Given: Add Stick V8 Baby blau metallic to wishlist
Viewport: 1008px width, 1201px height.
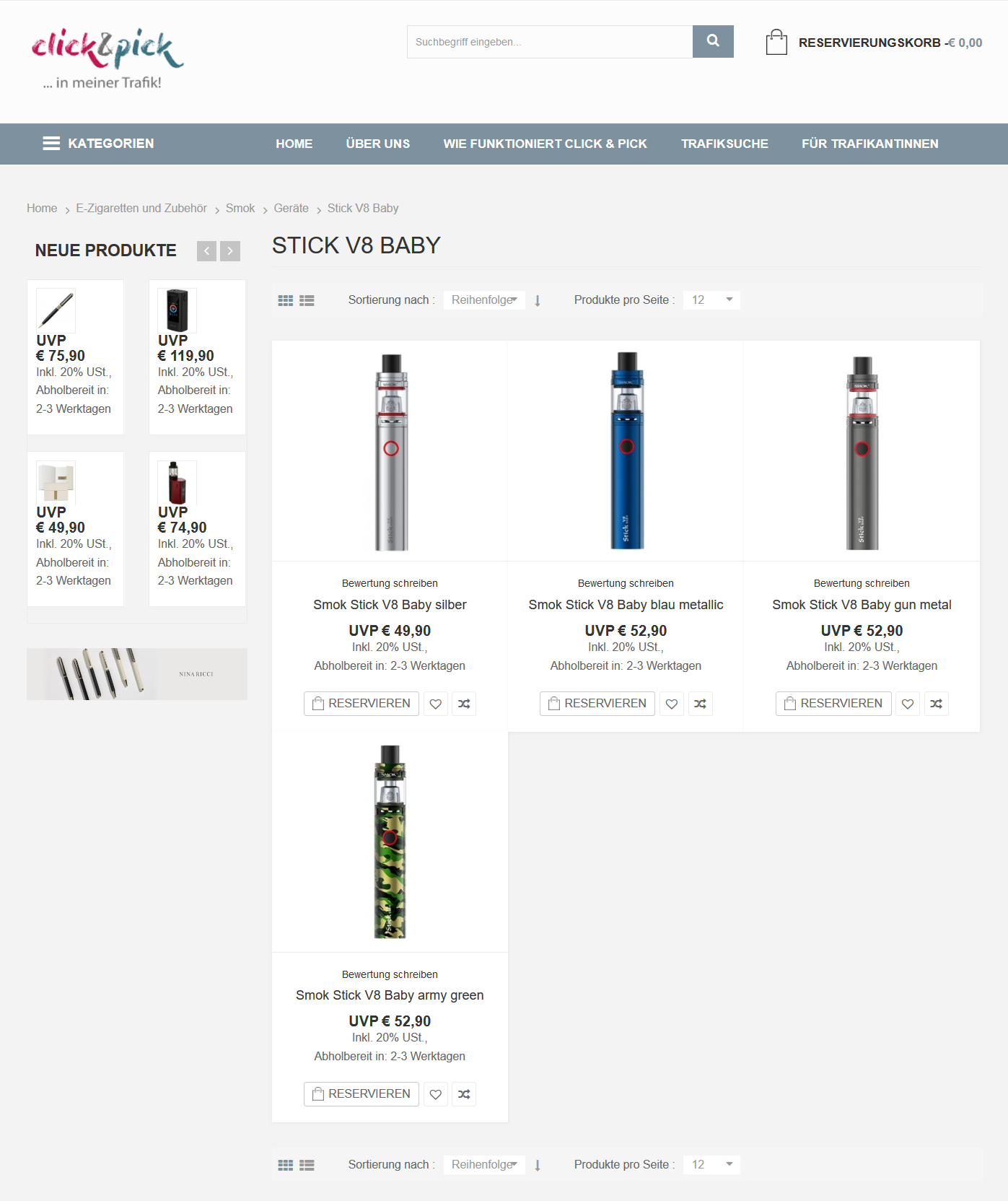Looking at the screenshot, I should pos(672,704).
